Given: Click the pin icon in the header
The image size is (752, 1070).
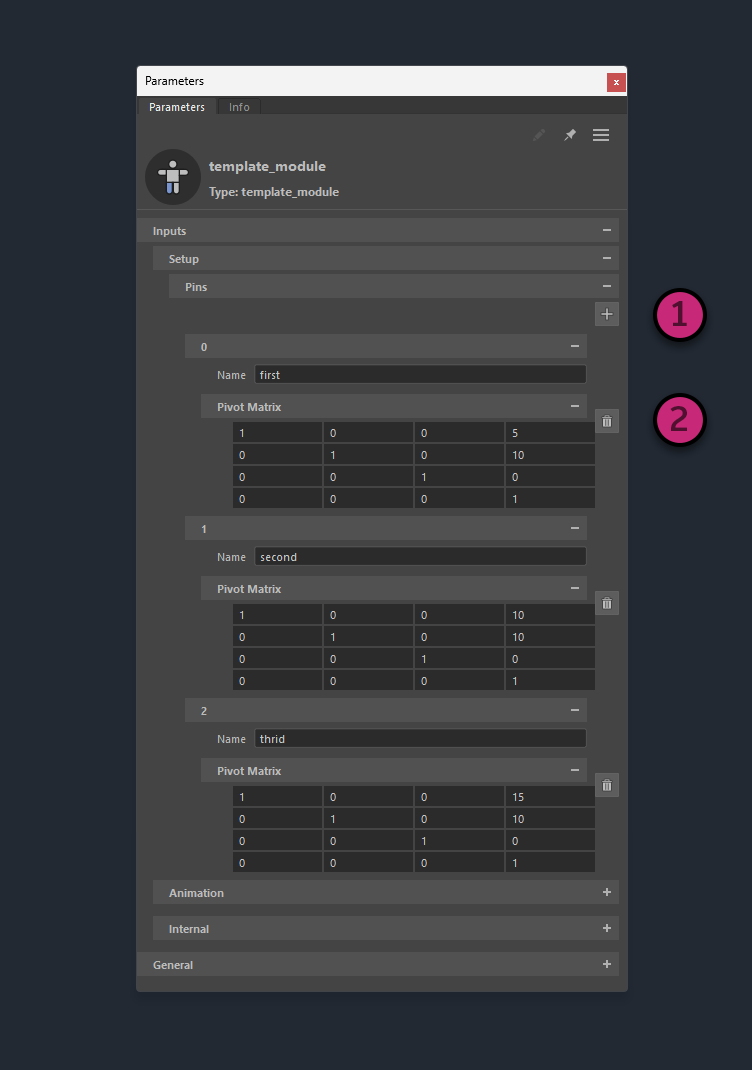Looking at the screenshot, I should (x=570, y=135).
